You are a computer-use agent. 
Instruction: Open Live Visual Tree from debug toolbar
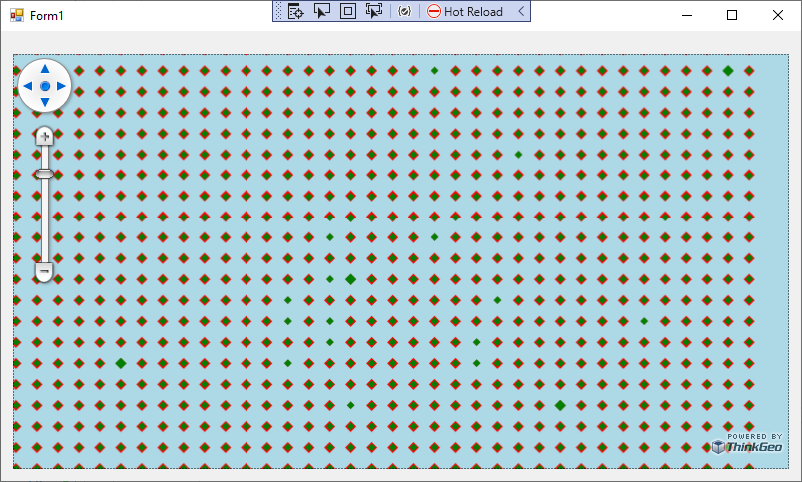click(x=296, y=11)
